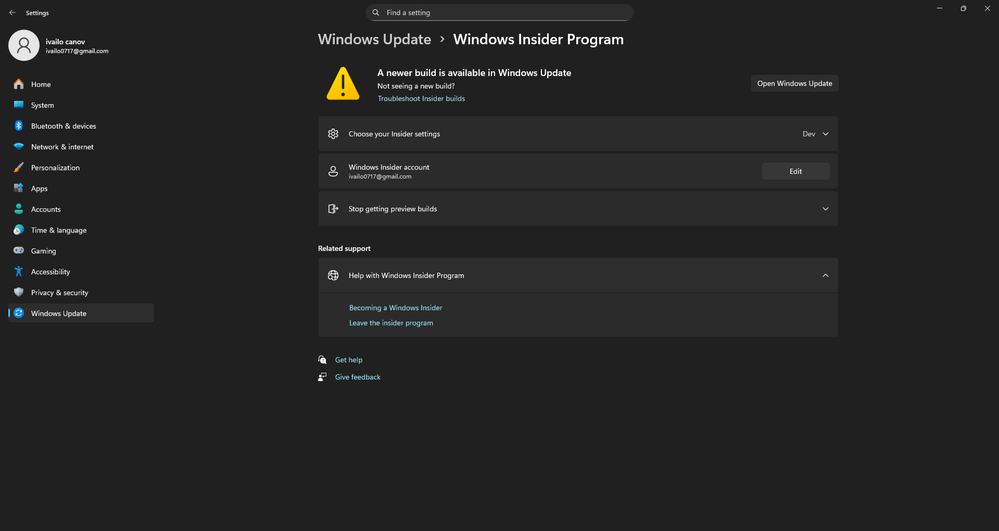Click the Windows Insider account person icon
The image size is (999, 531).
click(333, 171)
